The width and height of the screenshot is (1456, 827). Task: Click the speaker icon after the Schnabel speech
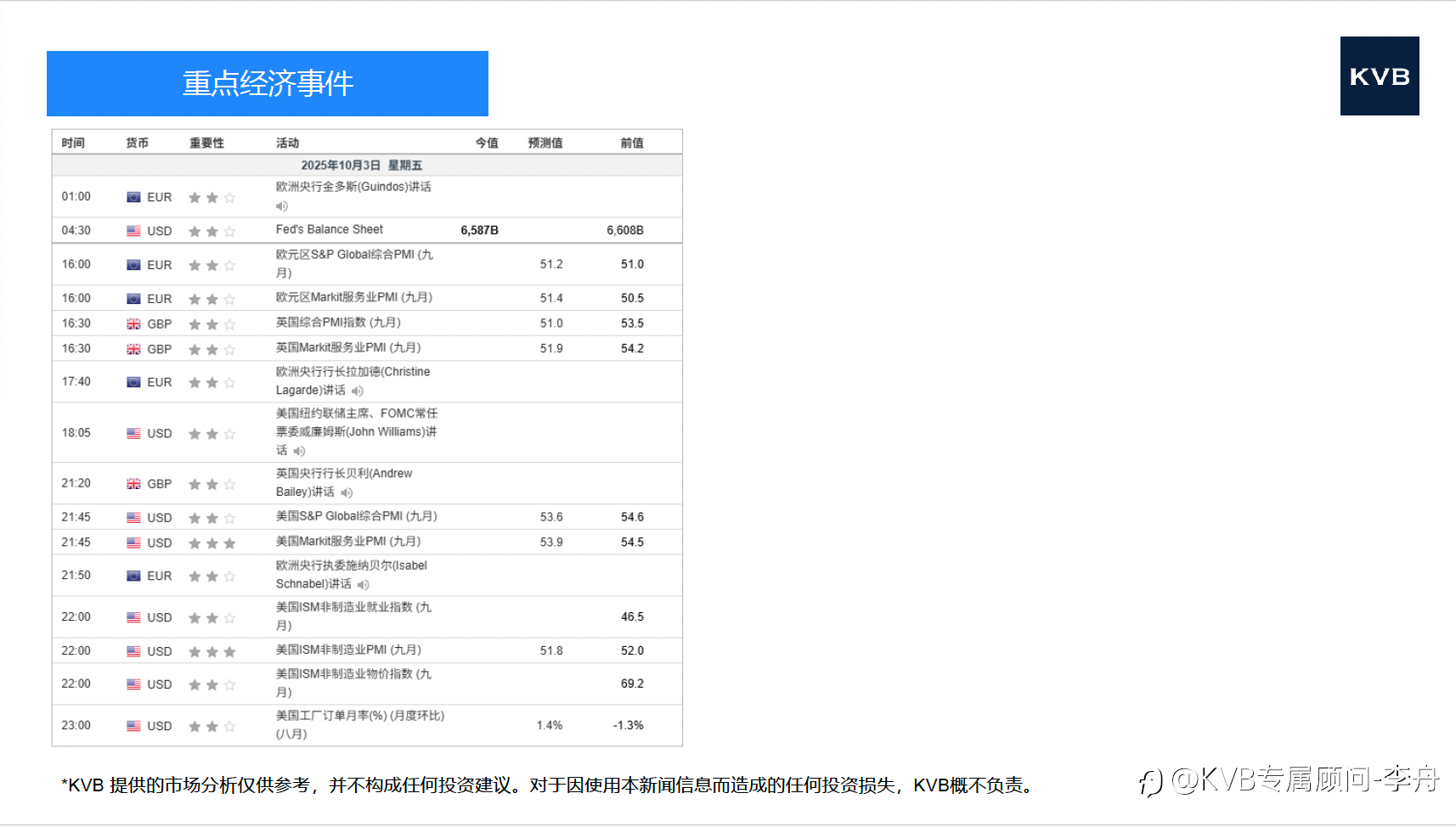tap(364, 585)
